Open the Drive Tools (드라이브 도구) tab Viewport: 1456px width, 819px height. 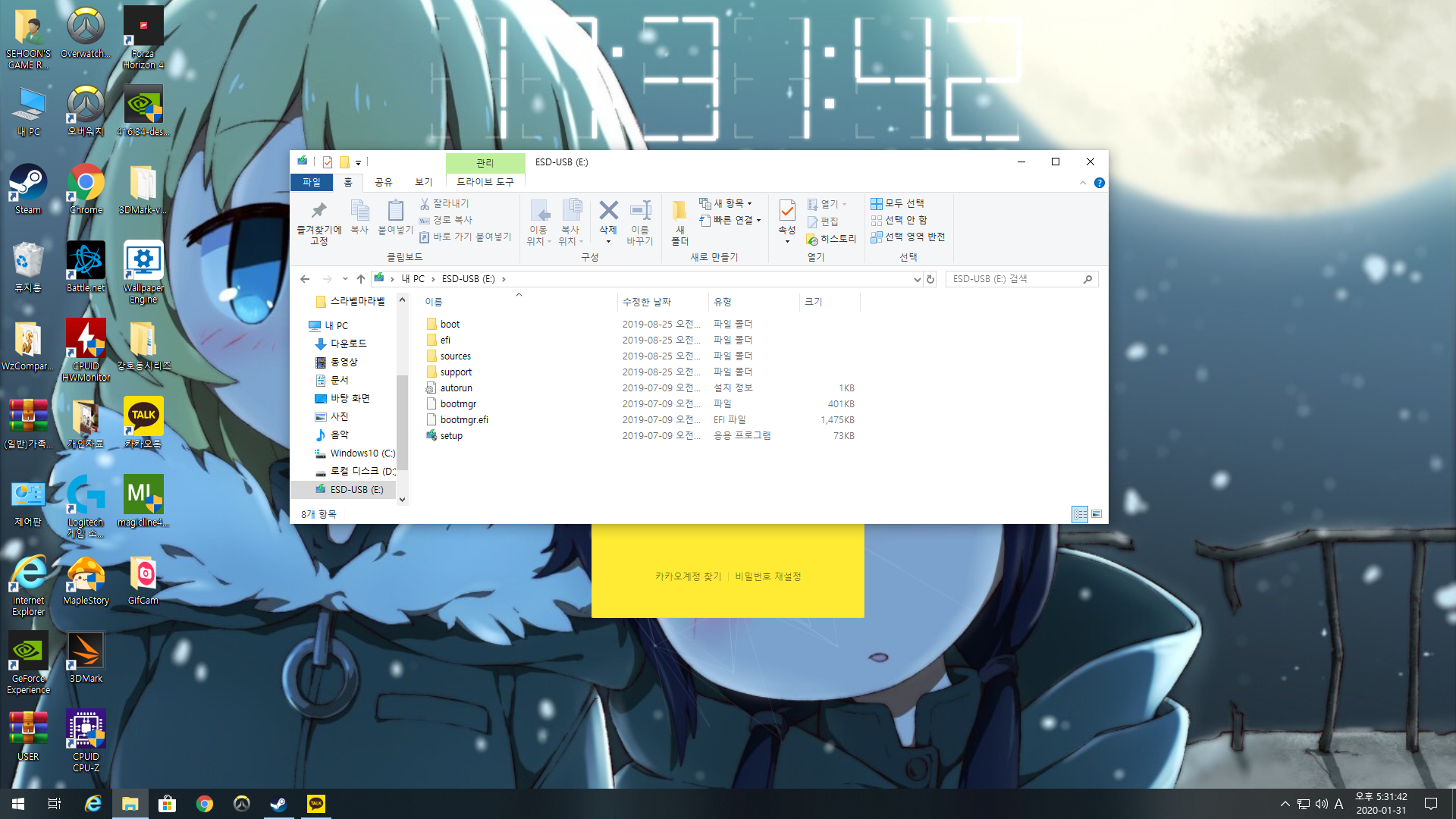pyautogui.click(x=485, y=182)
